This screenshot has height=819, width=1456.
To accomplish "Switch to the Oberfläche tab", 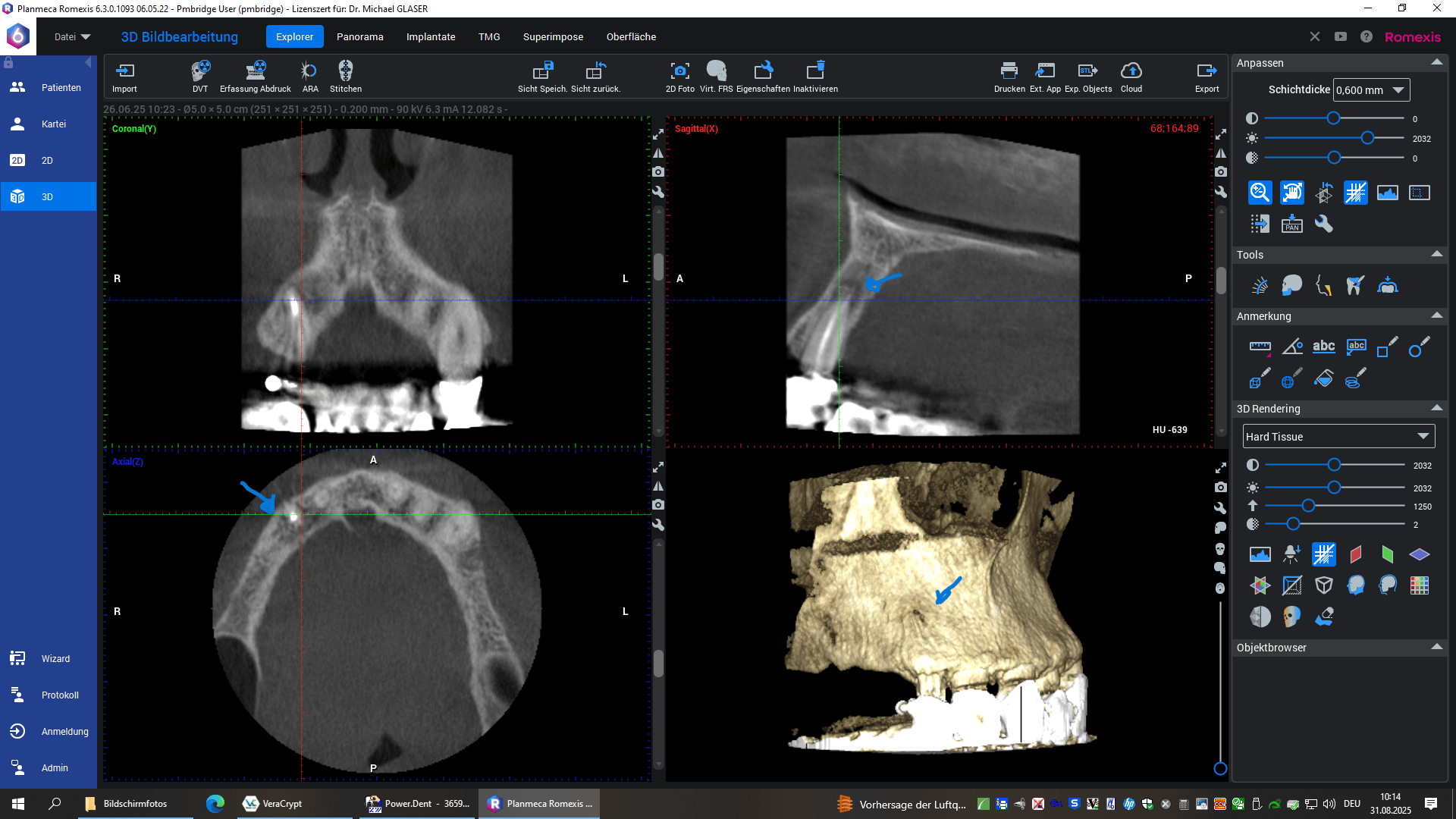I will pyautogui.click(x=631, y=36).
